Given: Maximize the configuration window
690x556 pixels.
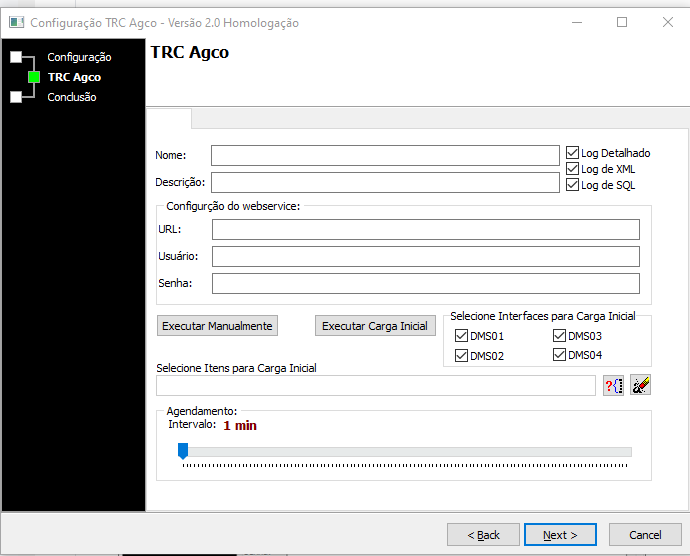Looking at the screenshot, I should point(622,22).
